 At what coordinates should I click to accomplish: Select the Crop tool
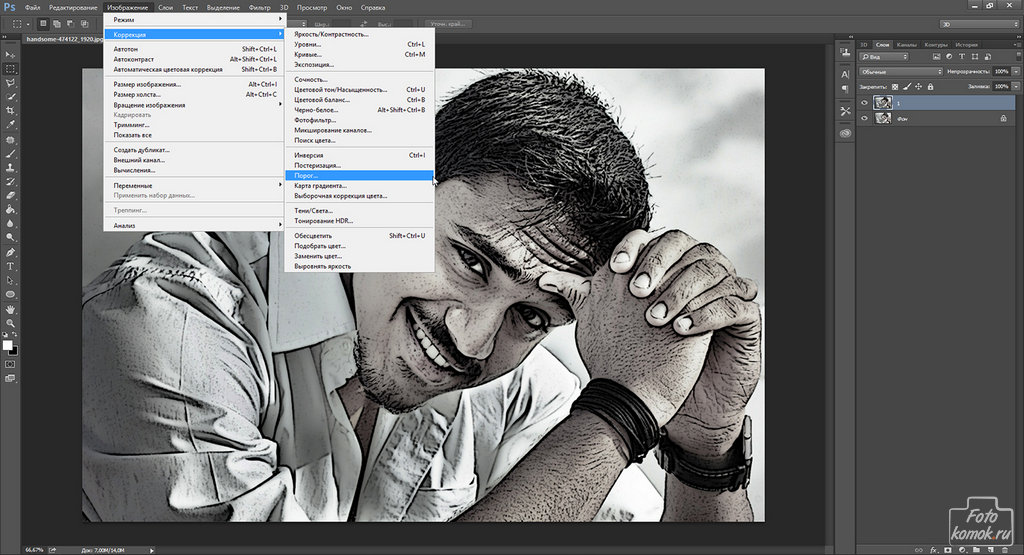click(10, 111)
